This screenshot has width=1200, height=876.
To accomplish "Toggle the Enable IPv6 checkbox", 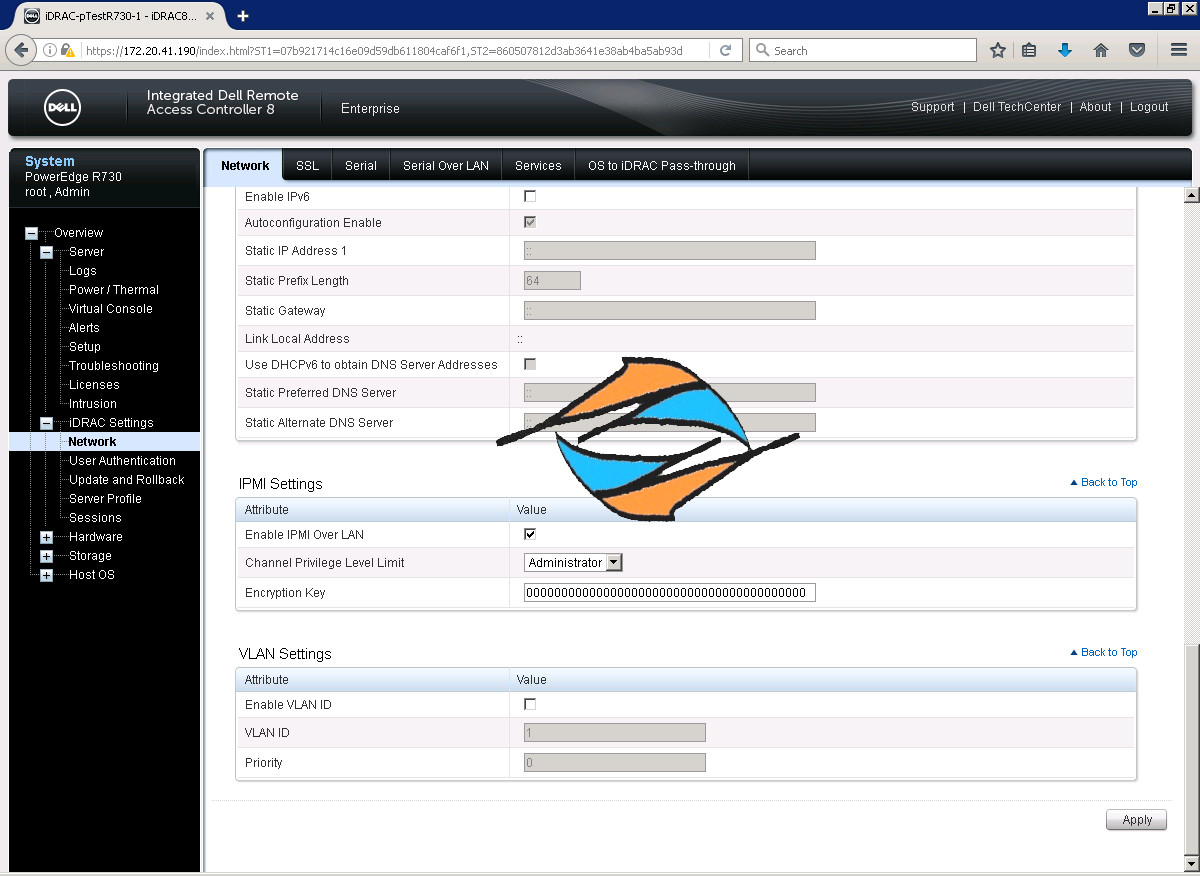I will (530, 196).
